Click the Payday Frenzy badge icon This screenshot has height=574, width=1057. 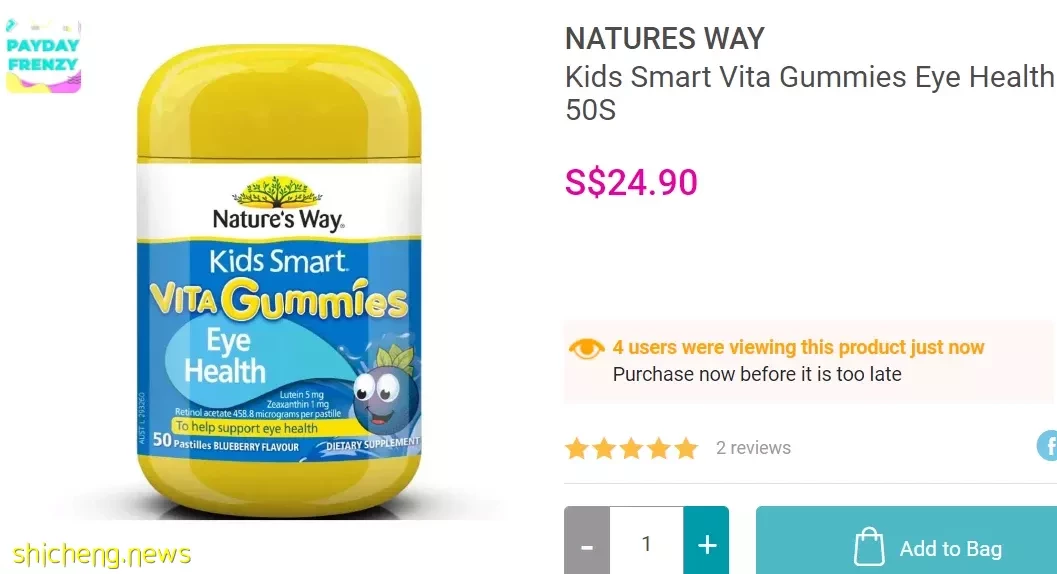(x=43, y=56)
